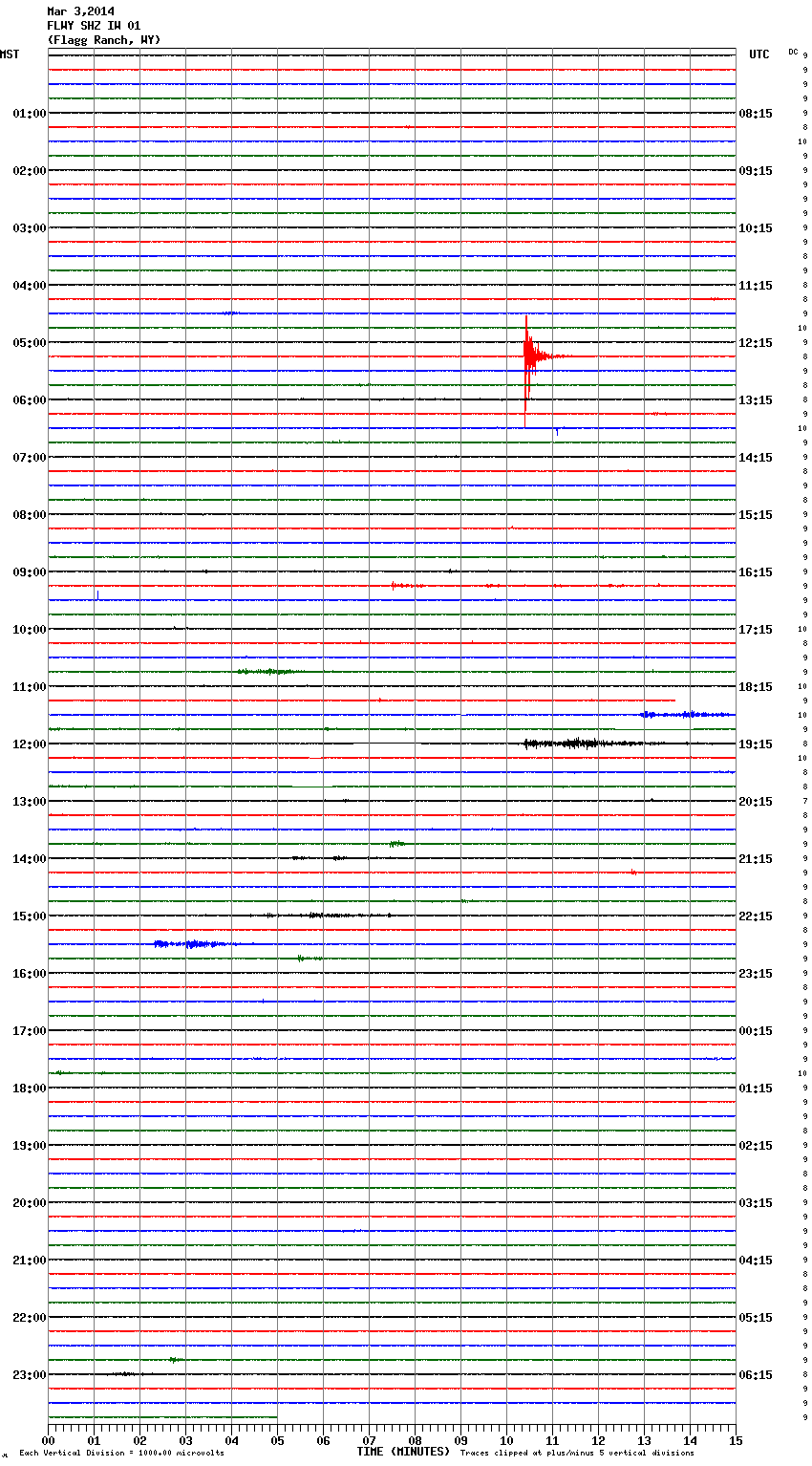Click minute tick '03' on bottom axis

click(x=185, y=1440)
